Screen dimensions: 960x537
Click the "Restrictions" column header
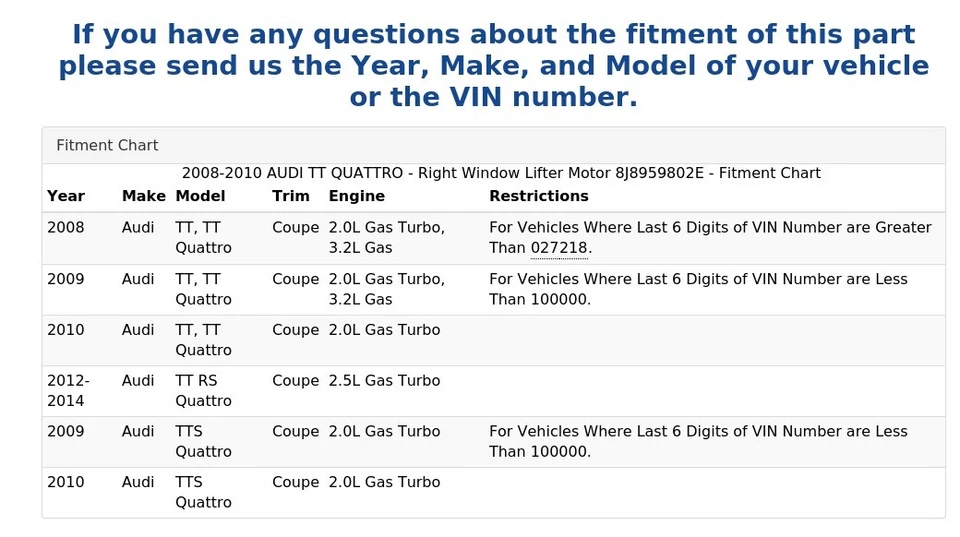[x=538, y=196]
